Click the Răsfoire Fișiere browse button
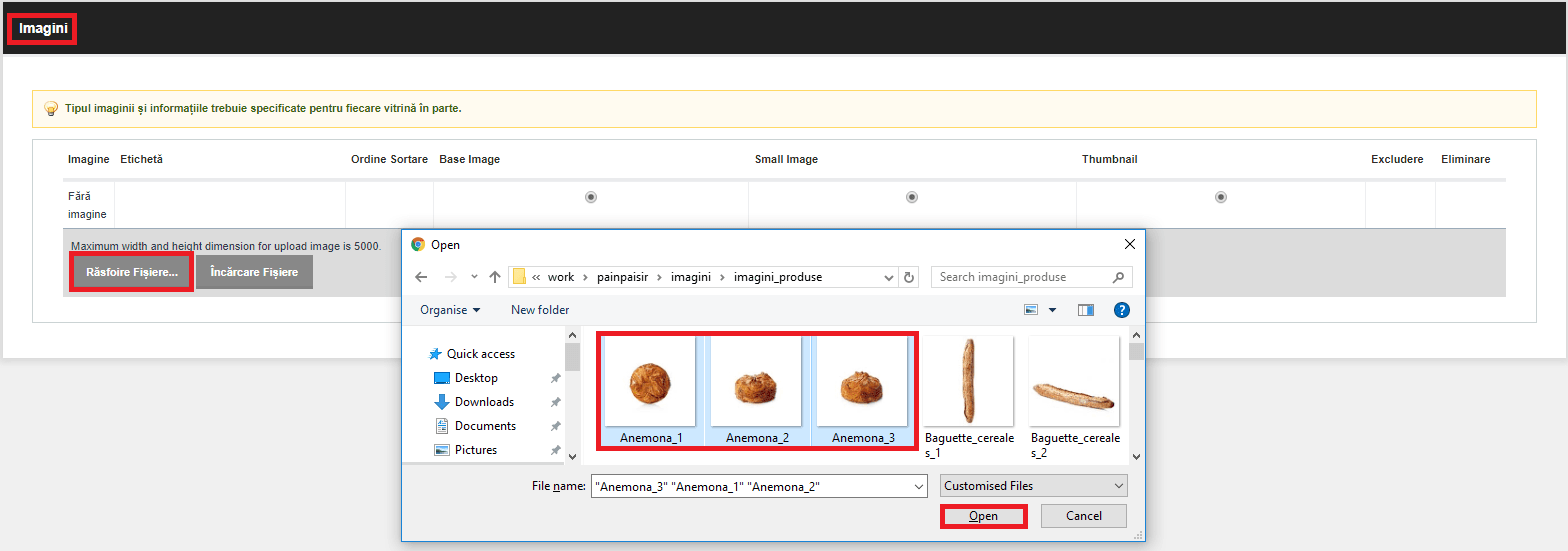The height and width of the screenshot is (551, 1568). click(x=131, y=272)
